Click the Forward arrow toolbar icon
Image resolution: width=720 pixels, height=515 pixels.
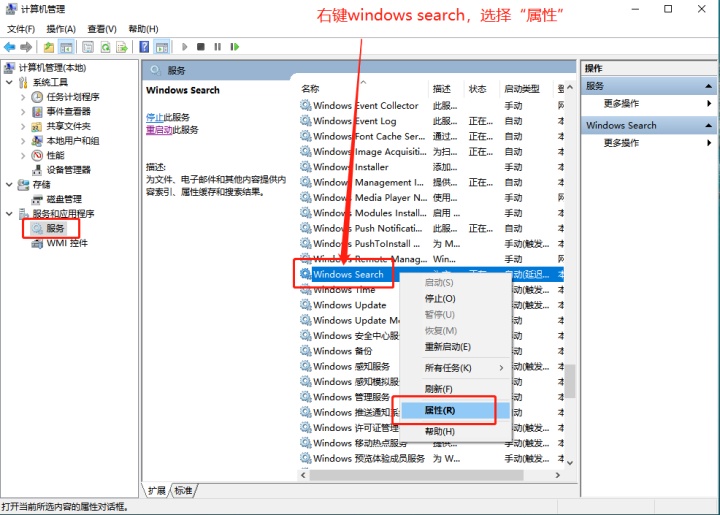[26, 47]
